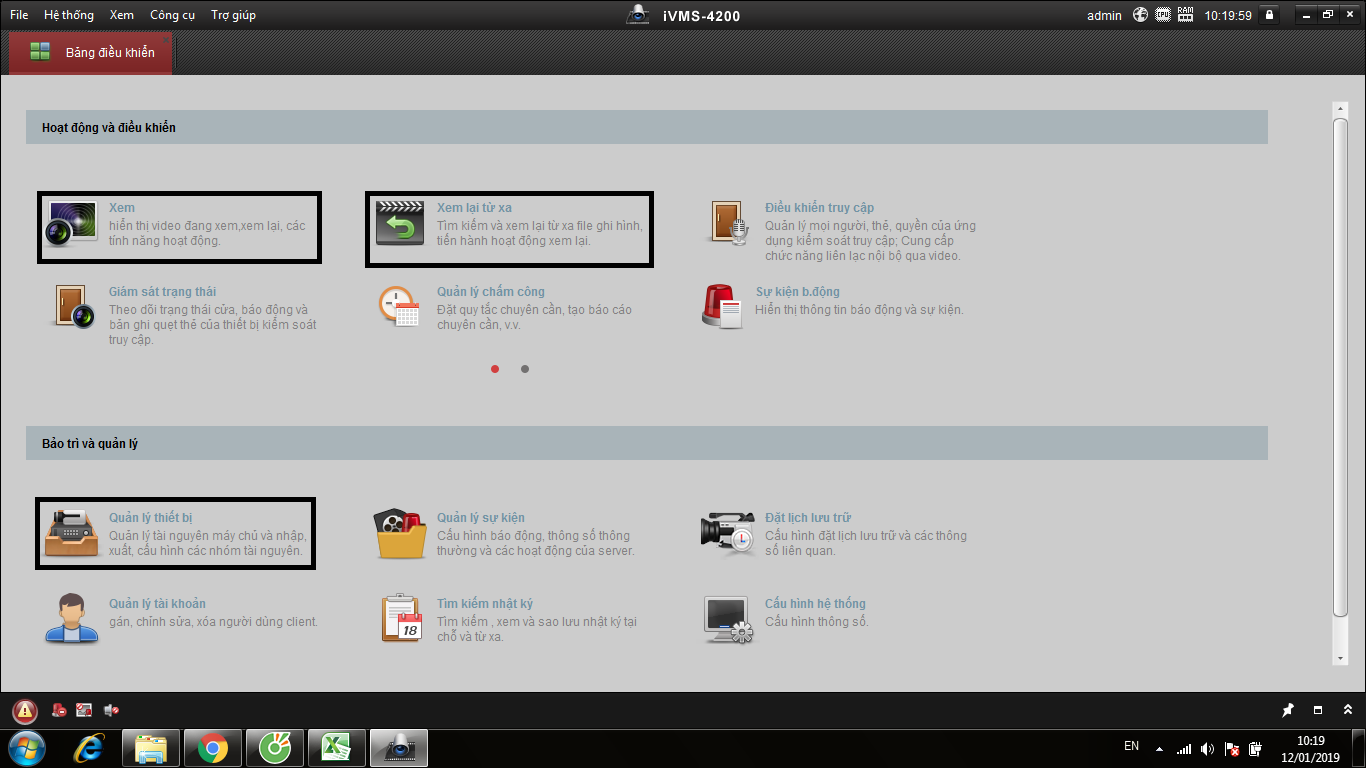Viewport: 1366px width, 768px height.
Task: Open the Quản lý thiết bị device icon
Action: pyautogui.click(x=70, y=533)
